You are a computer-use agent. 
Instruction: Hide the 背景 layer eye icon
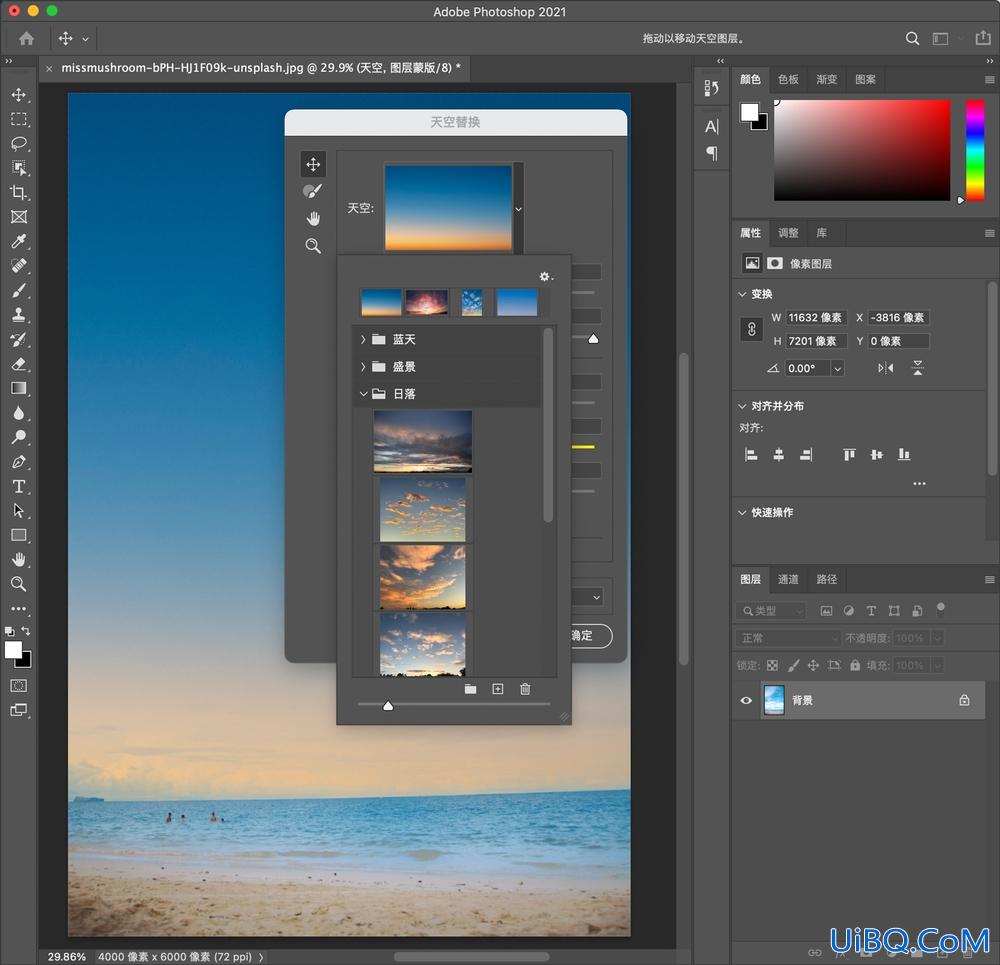click(x=746, y=700)
